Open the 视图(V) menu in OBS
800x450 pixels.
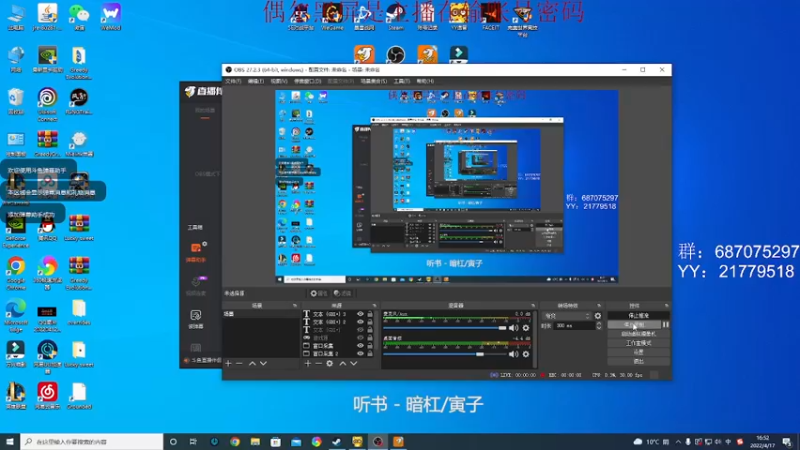[279, 81]
